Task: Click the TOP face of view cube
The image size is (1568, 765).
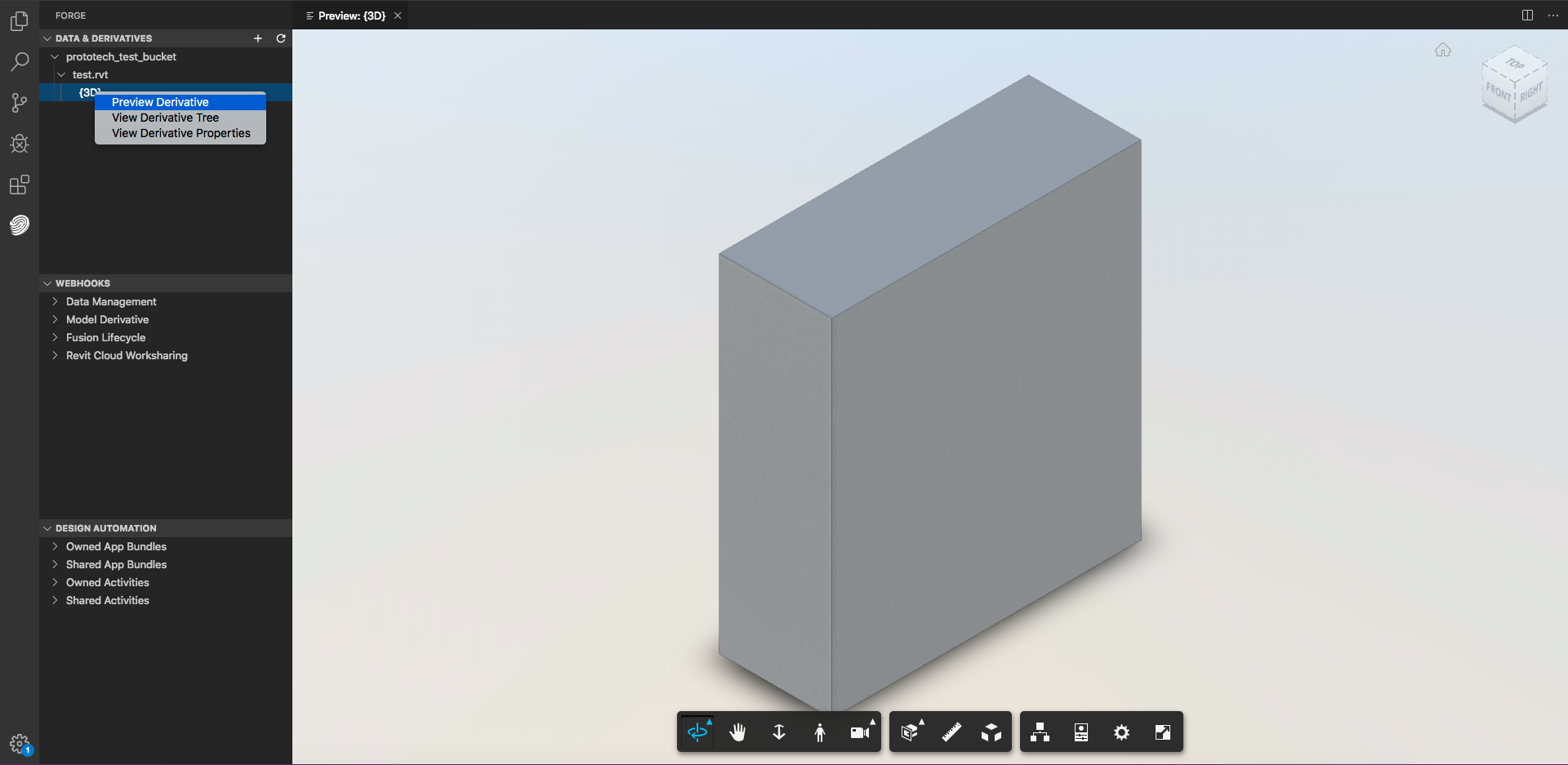Action: point(1515,63)
